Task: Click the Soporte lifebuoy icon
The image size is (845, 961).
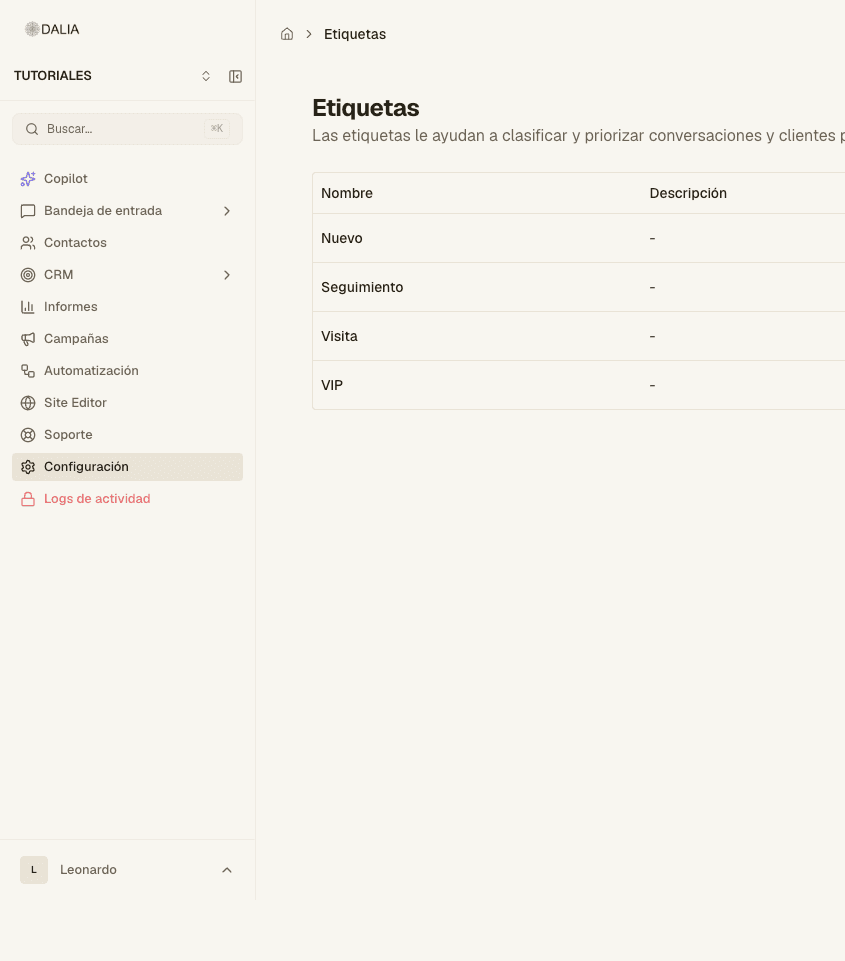Action: [x=28, y=435]
